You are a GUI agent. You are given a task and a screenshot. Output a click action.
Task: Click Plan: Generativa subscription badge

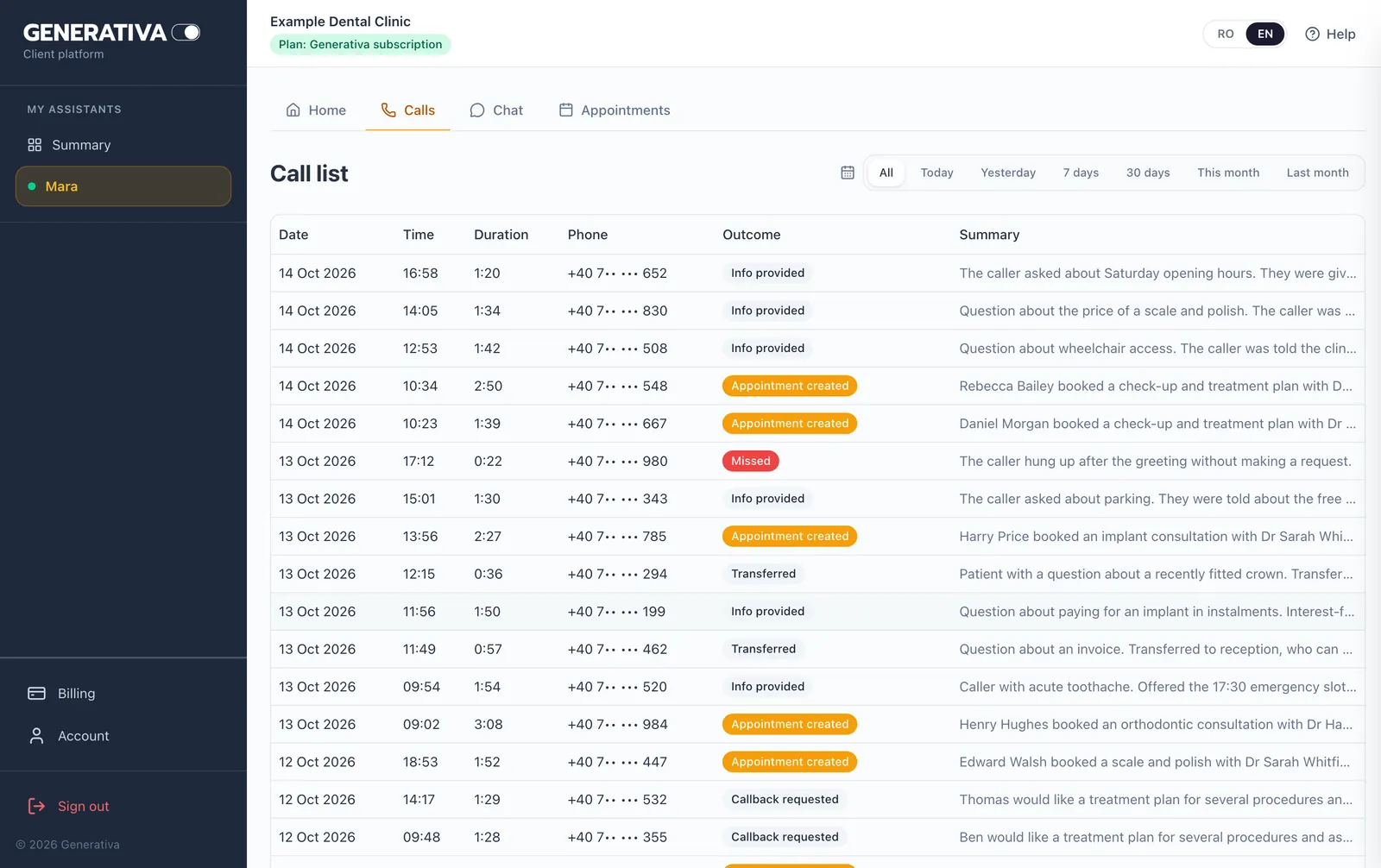tap(361, 45)
